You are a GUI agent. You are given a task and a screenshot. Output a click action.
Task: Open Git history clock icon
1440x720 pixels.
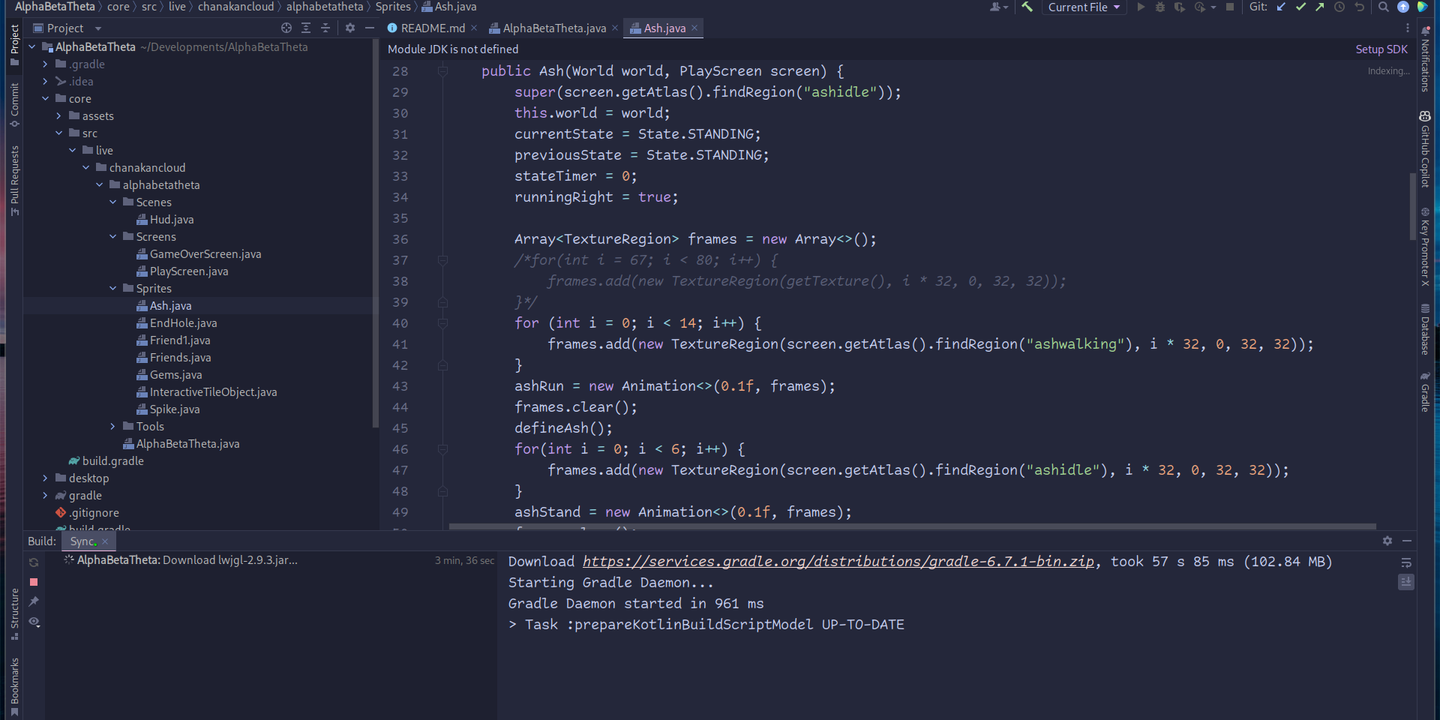1339,7
